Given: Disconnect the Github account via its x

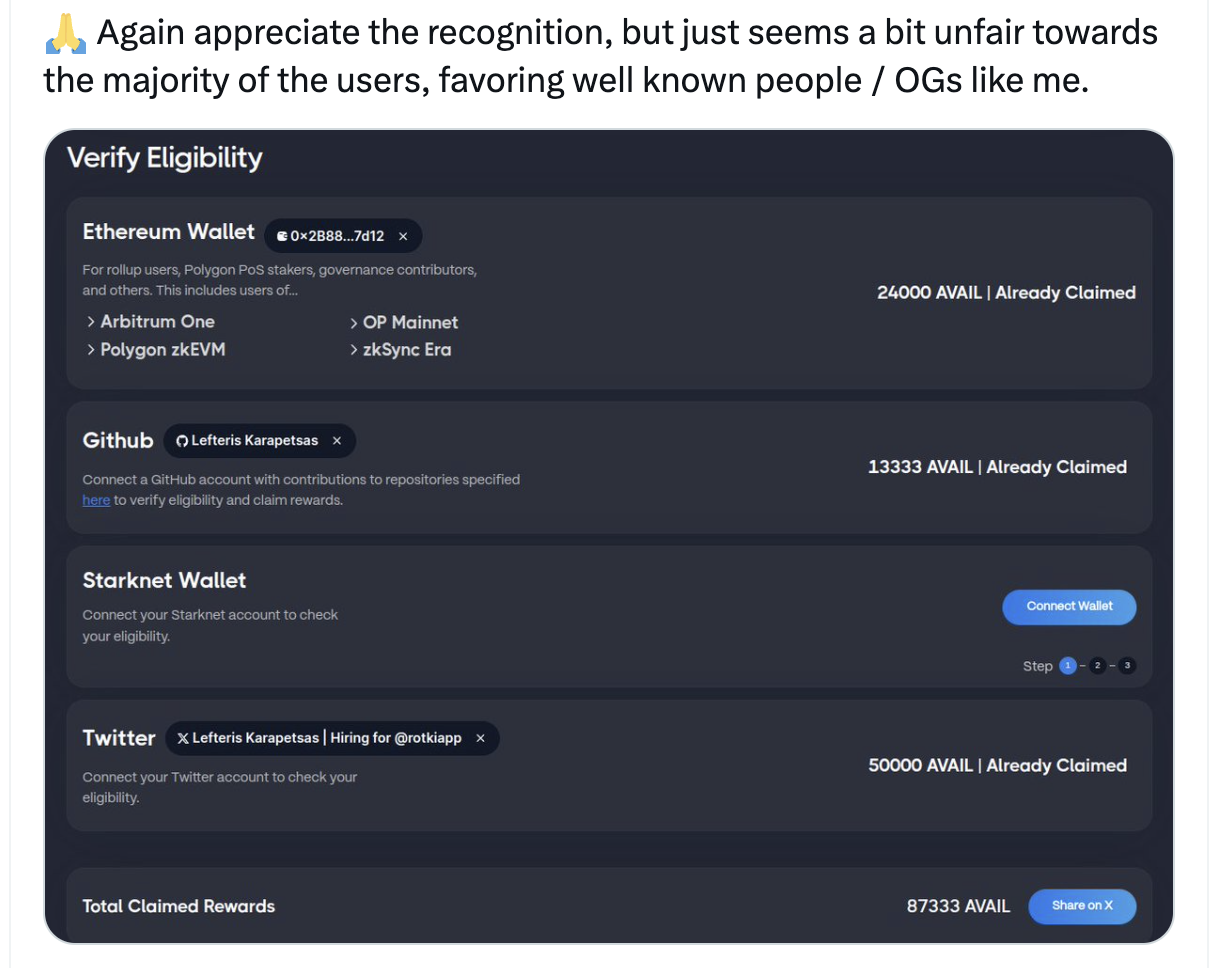Looking at the screenshot, I should pyautogui.click(x=337, y=441).
